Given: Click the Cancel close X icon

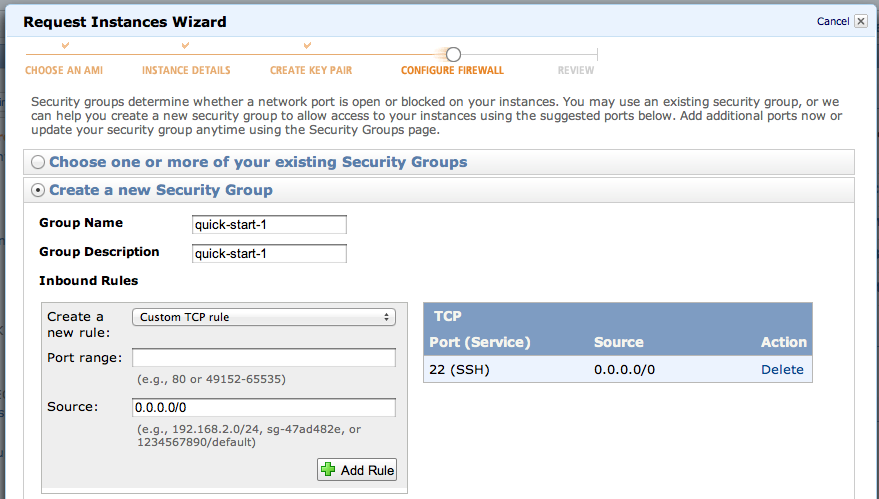Looking at the screenshot, I should click(861, 21).
